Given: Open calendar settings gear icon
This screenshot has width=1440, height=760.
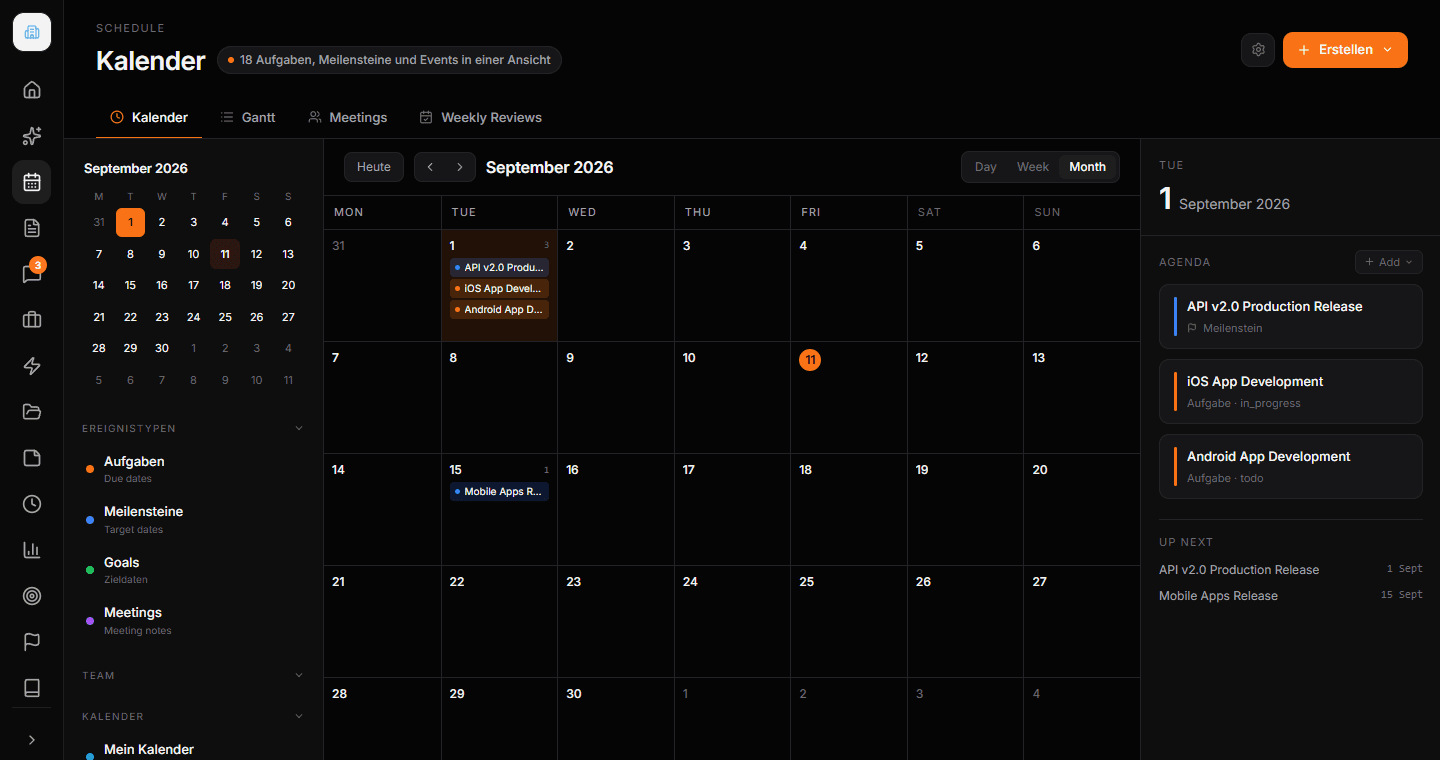Looking at the screenshot, I should (1258, 50).
